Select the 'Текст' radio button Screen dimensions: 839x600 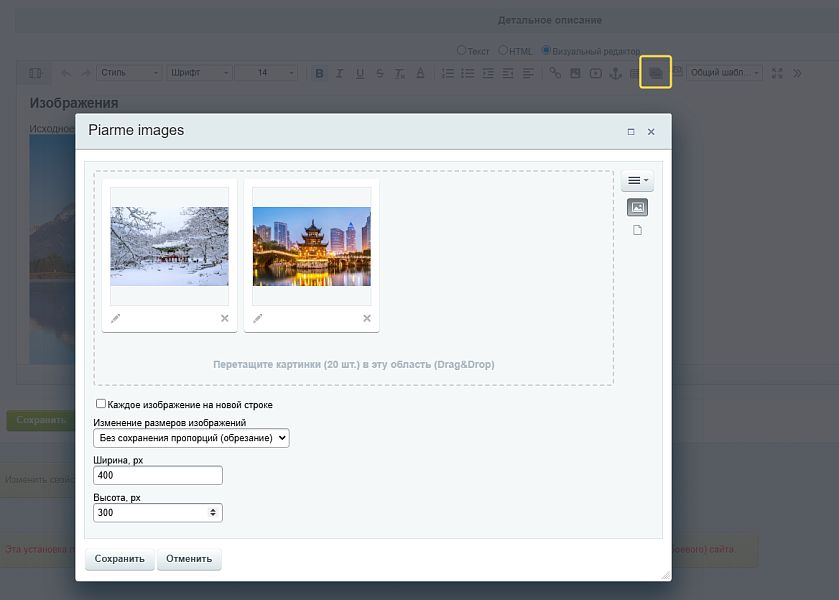pos(461,50)
